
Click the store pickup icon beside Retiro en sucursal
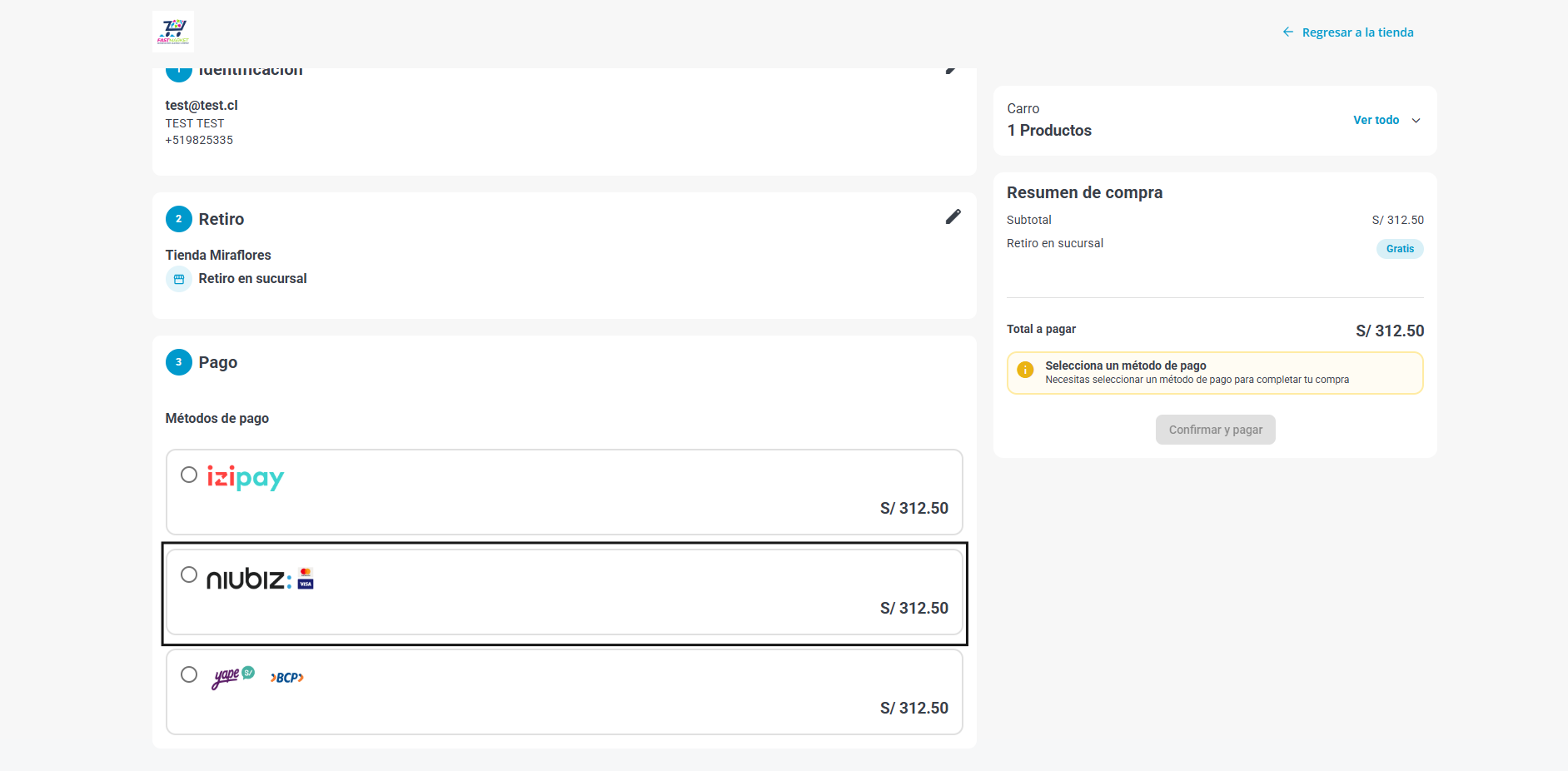179,279
